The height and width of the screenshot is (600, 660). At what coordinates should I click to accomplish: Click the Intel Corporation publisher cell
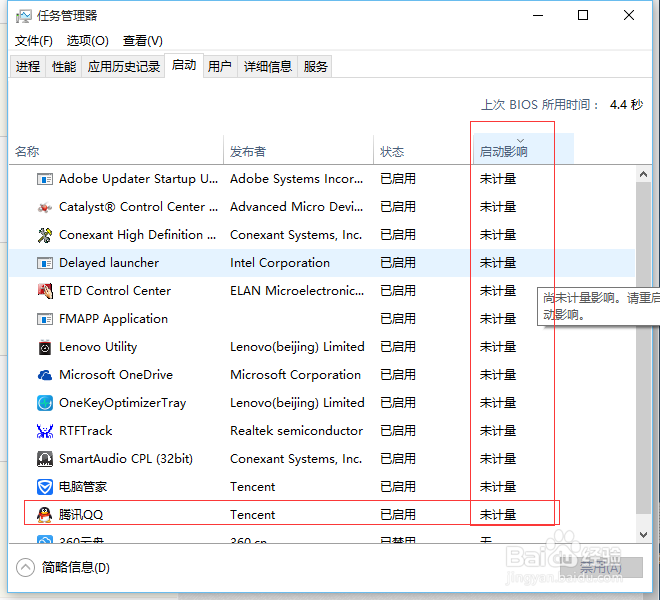click(x=280, y=263)
